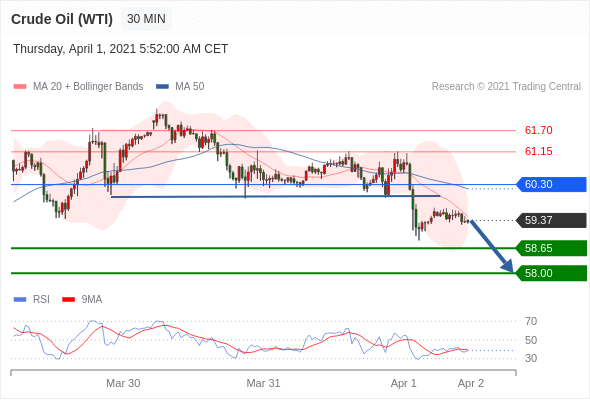Image resolution: width=590 pixels, height=400 pixels.
Task: Click the MA 20 + Bollinger Bands legend label
Action: pyautogui.click(x=88, y=87)
